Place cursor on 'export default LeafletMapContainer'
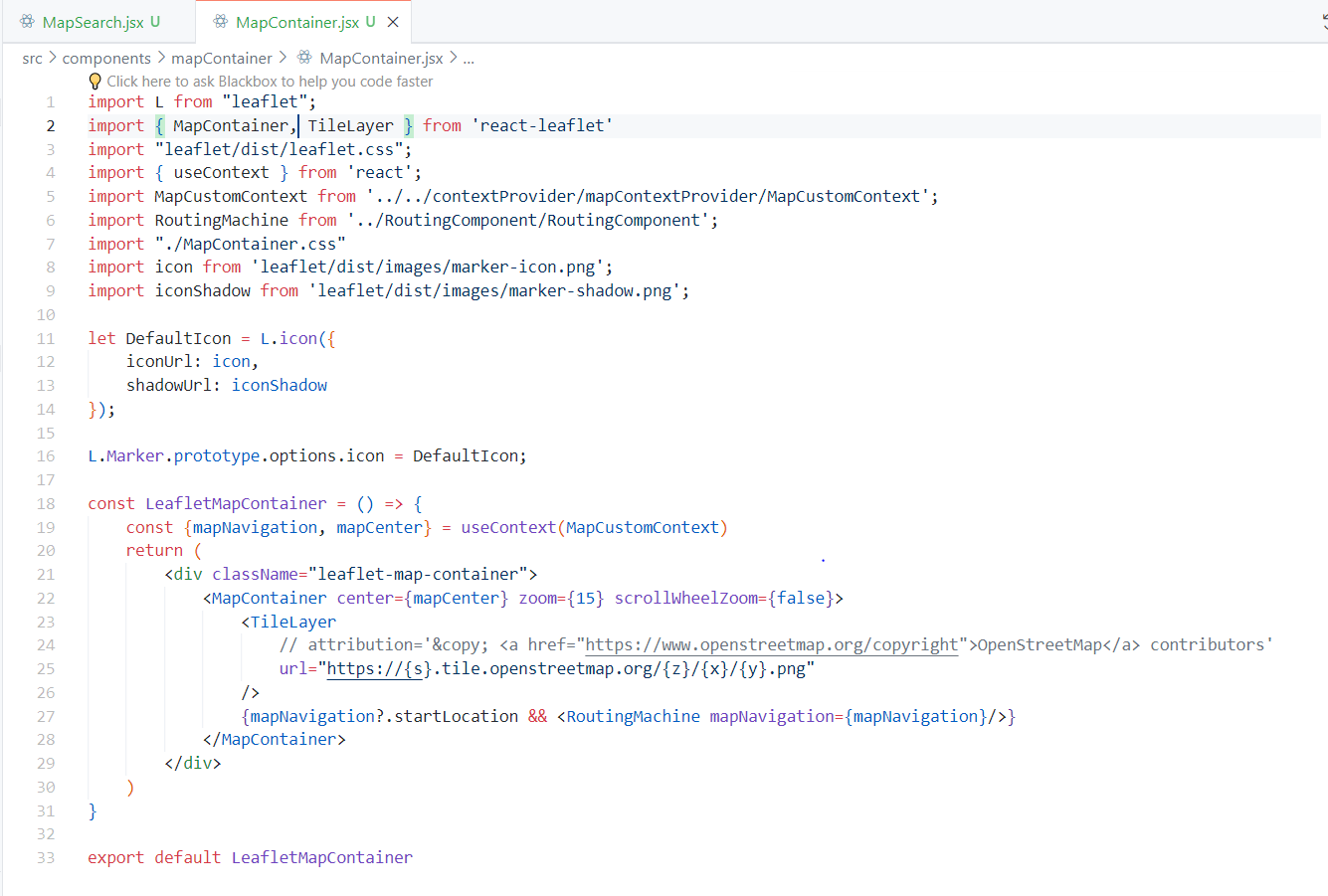The image size is (1328, 896). click(x=250, y=858)
